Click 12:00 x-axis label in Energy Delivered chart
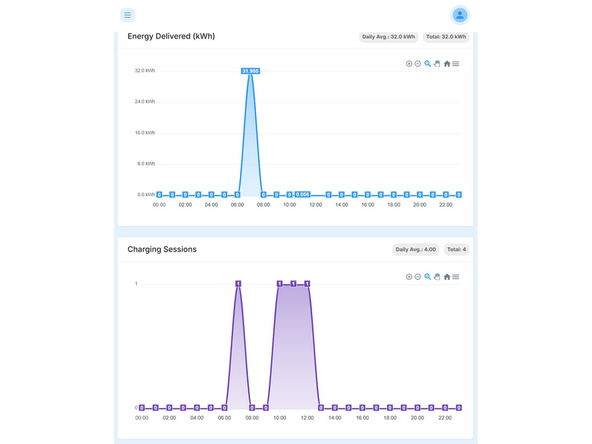Screen dimensions: 592x444 pyautogui.click(x=316, y=205)
